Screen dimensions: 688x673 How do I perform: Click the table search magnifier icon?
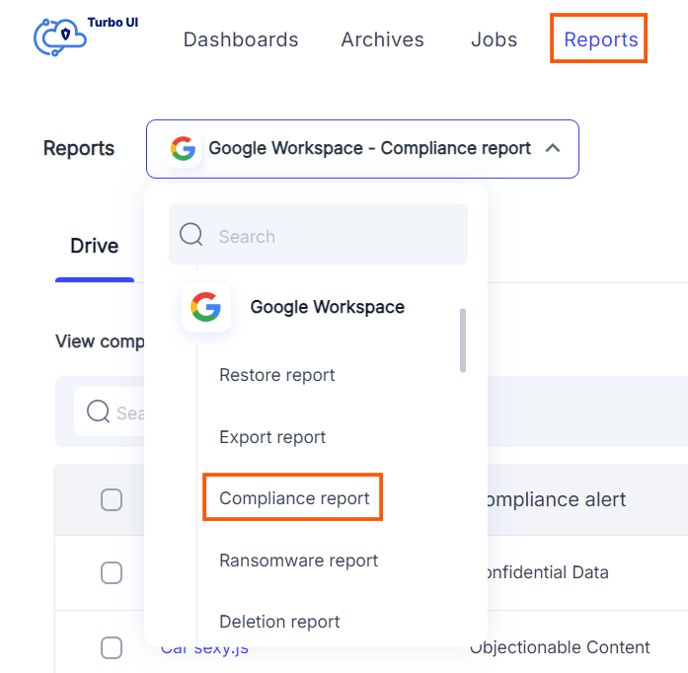tap(98, 411)
